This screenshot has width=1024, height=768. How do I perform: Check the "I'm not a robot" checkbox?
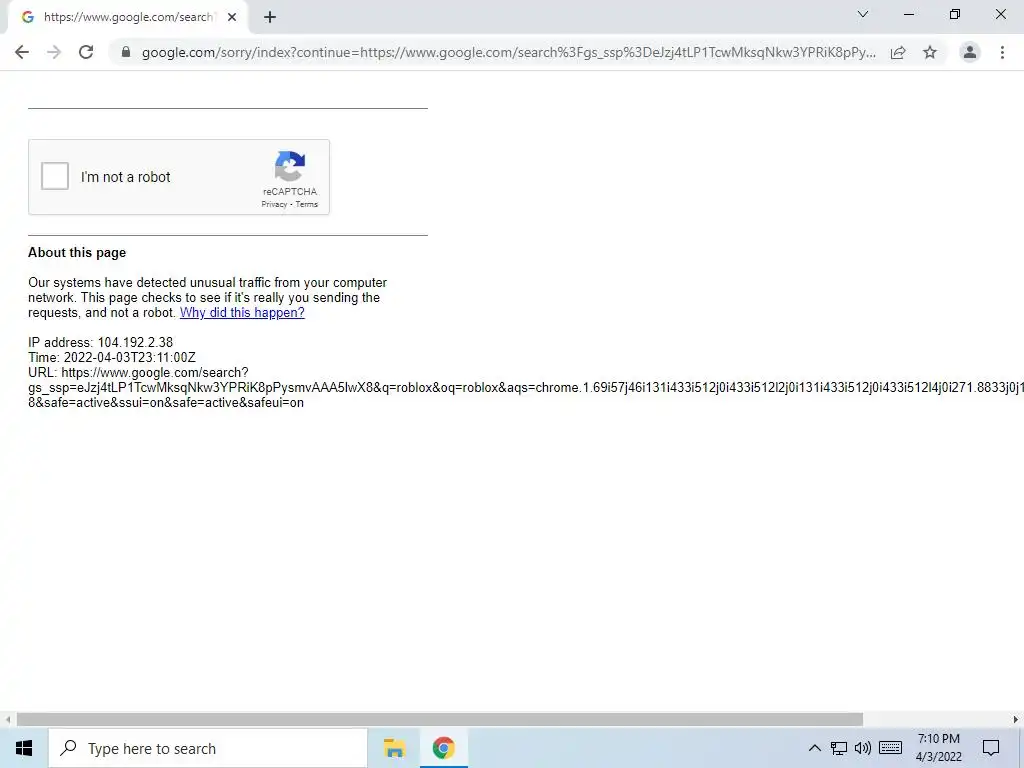click(55, 176)
